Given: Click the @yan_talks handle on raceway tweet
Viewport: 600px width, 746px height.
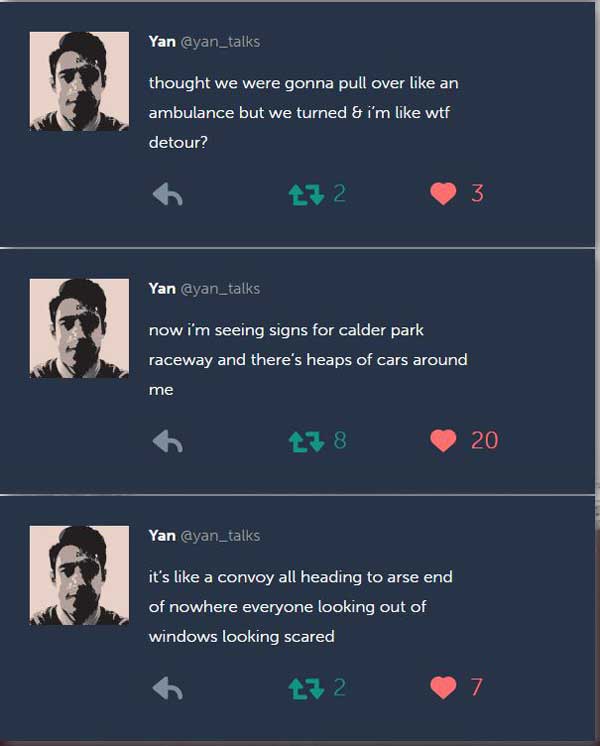Looking at the screenshot, I should [220, 289].
